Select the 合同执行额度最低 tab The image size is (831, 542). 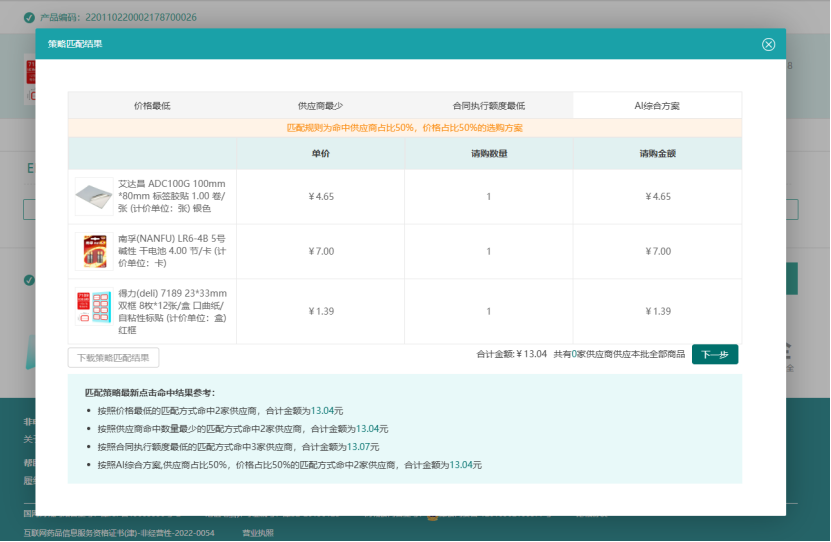pyautogui.click(x=488, y=105)
